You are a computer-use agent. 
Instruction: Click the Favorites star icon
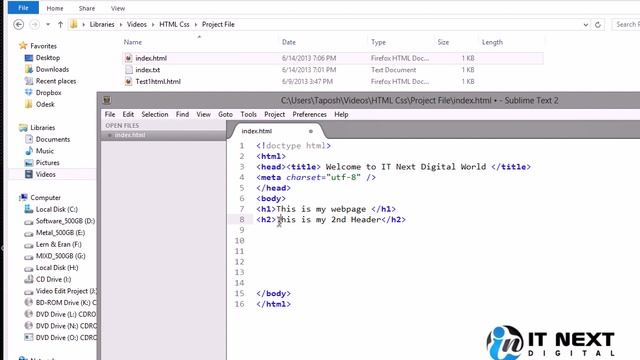(x=23, y=46)
